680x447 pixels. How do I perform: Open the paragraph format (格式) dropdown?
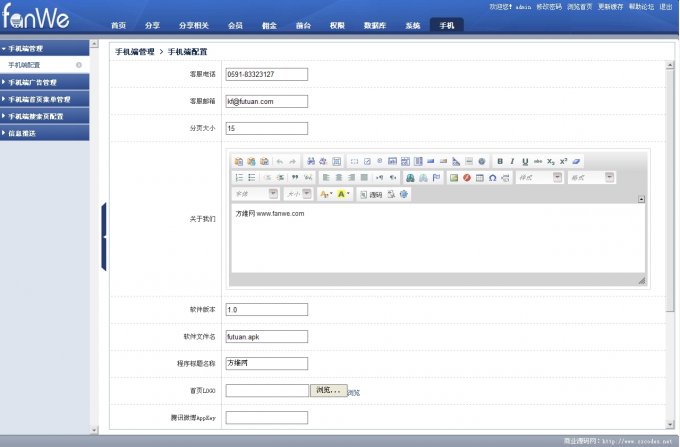coord(592,177)
